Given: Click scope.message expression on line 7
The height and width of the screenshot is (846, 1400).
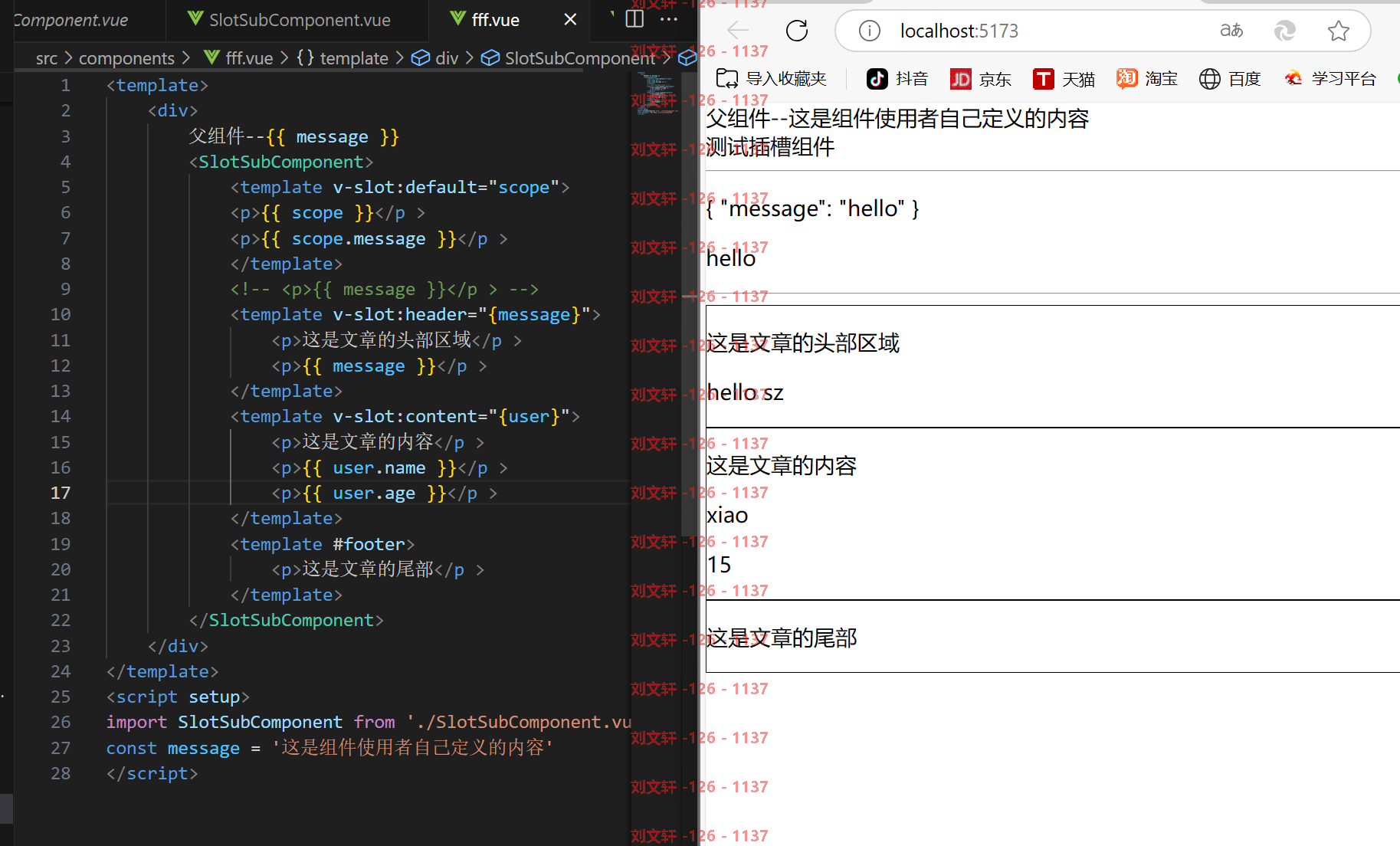Looking at the screenshot, I should coord(359,239).
